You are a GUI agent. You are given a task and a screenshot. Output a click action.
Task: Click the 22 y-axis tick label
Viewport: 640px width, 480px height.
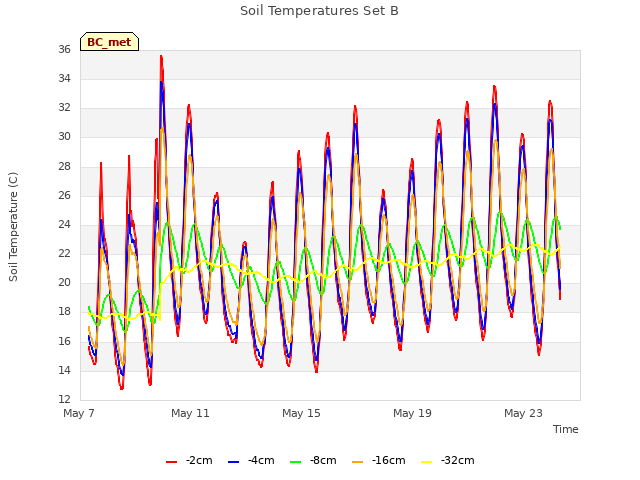pyautogui.click(x=64, y=253)
